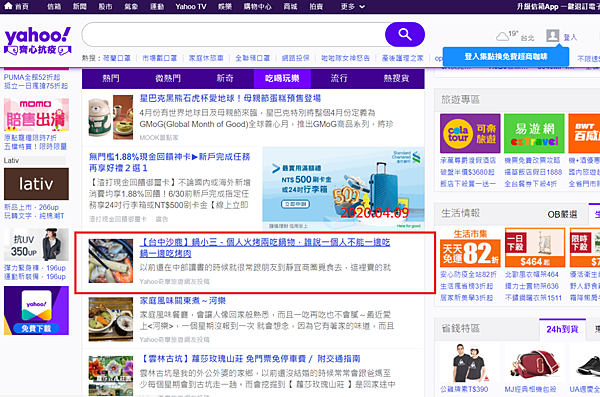The width and height of the screenshot is (600, 397).
Task: Switch to the 新奇 tab
Action: 225,78
